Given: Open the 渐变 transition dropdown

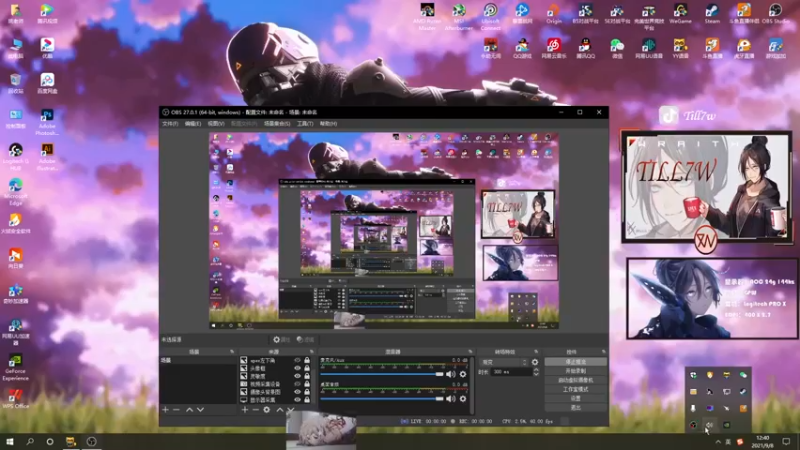Looking at the screenshot, I should [504, 362].
